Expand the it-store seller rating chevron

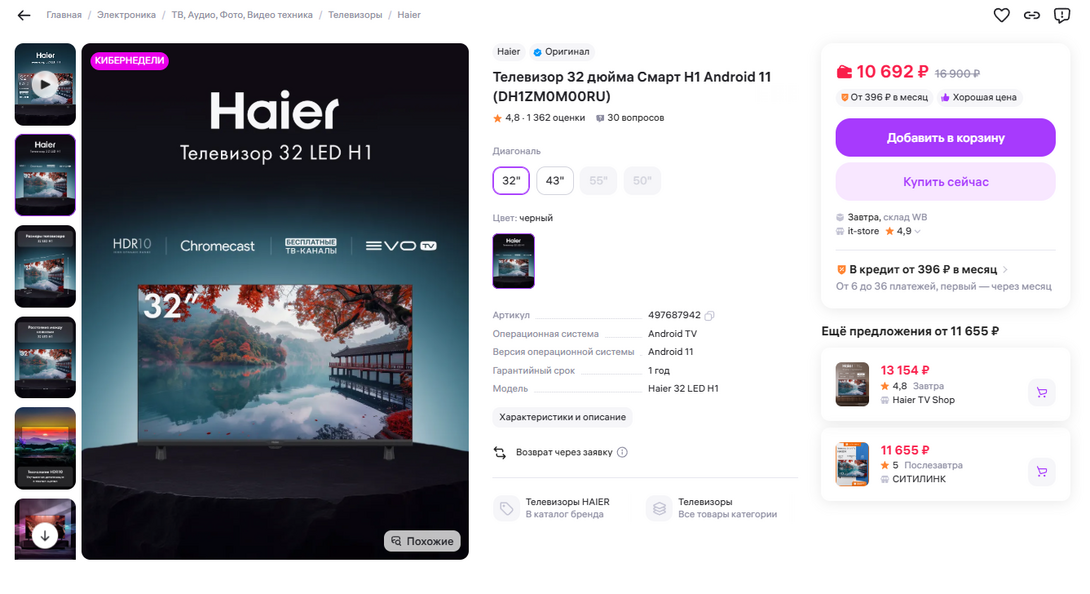pos(918,232)
